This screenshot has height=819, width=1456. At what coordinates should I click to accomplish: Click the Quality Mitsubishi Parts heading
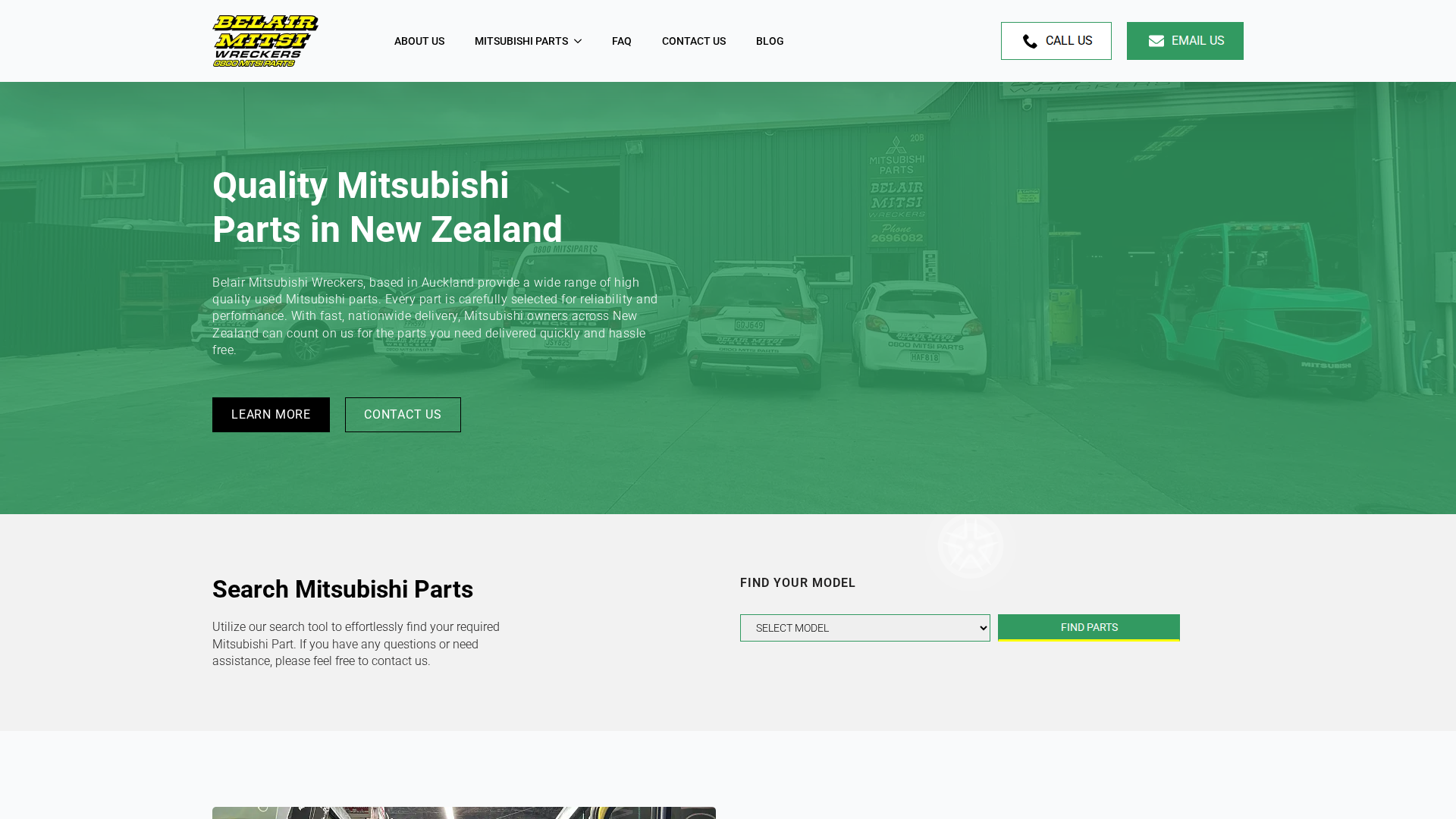coord(388,208)
